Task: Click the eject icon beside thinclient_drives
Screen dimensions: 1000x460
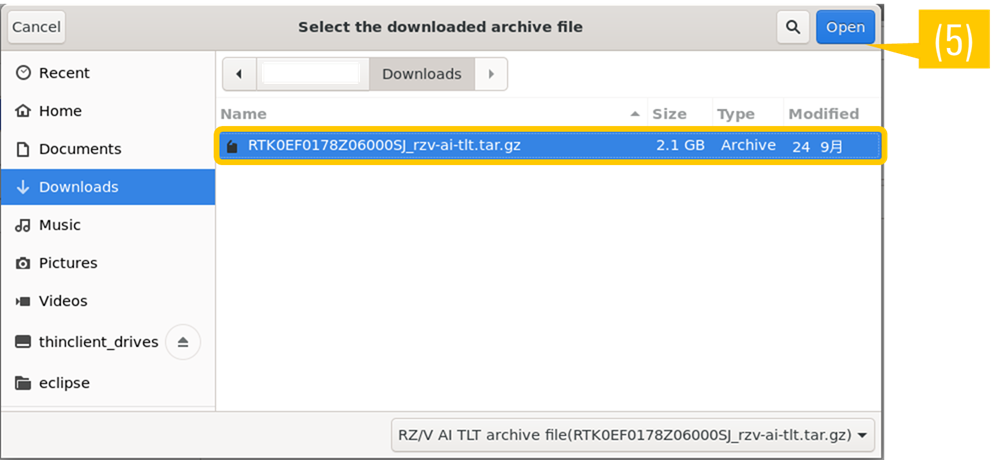Action: click(182, 342)
